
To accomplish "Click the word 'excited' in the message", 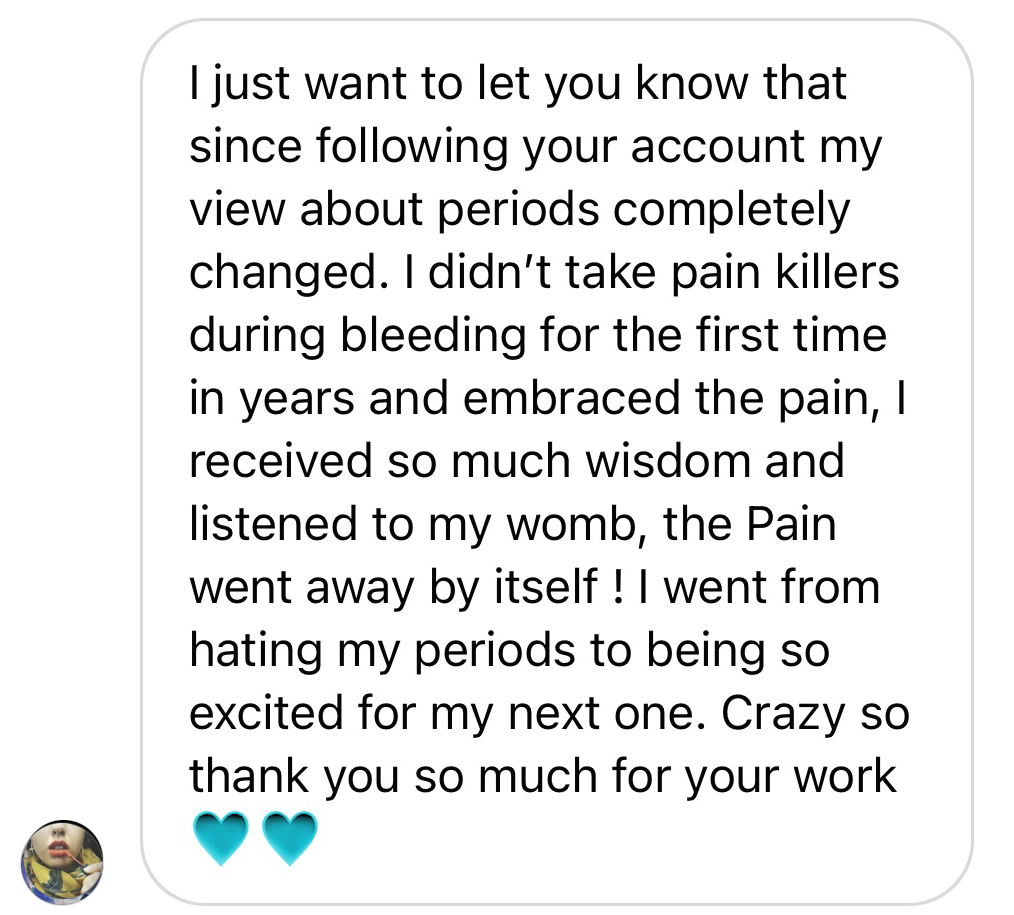I will pyautogui.click(x=266, y=713).
